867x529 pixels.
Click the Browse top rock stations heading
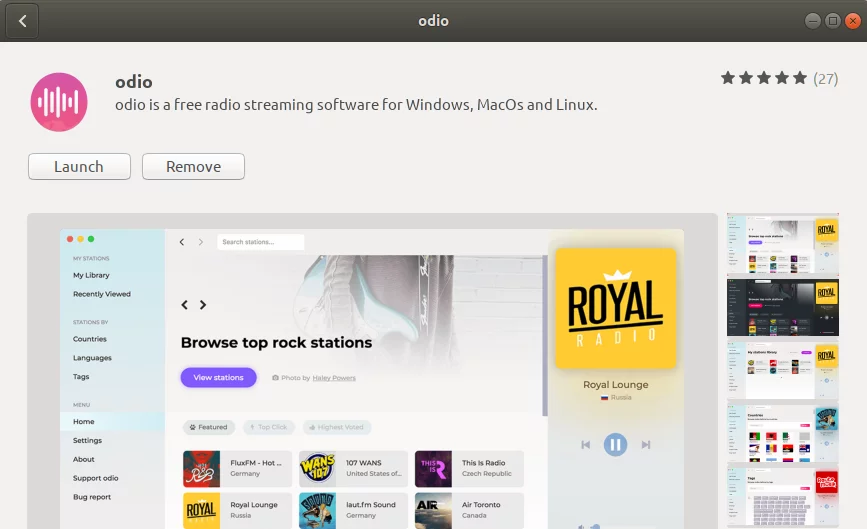(x=276, y=343)
